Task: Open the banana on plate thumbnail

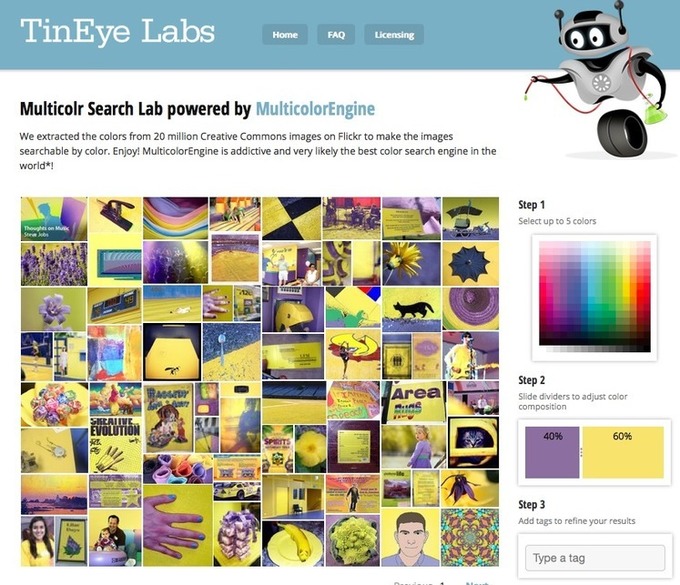Action: [293, 543]
